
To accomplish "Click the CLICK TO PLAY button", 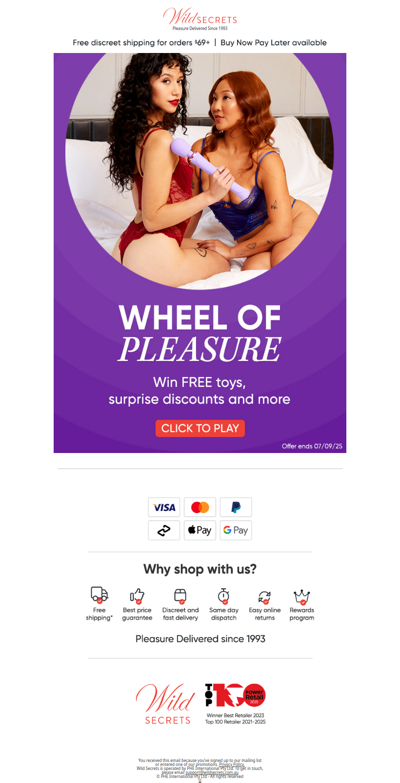I will (x=200, y=428).
